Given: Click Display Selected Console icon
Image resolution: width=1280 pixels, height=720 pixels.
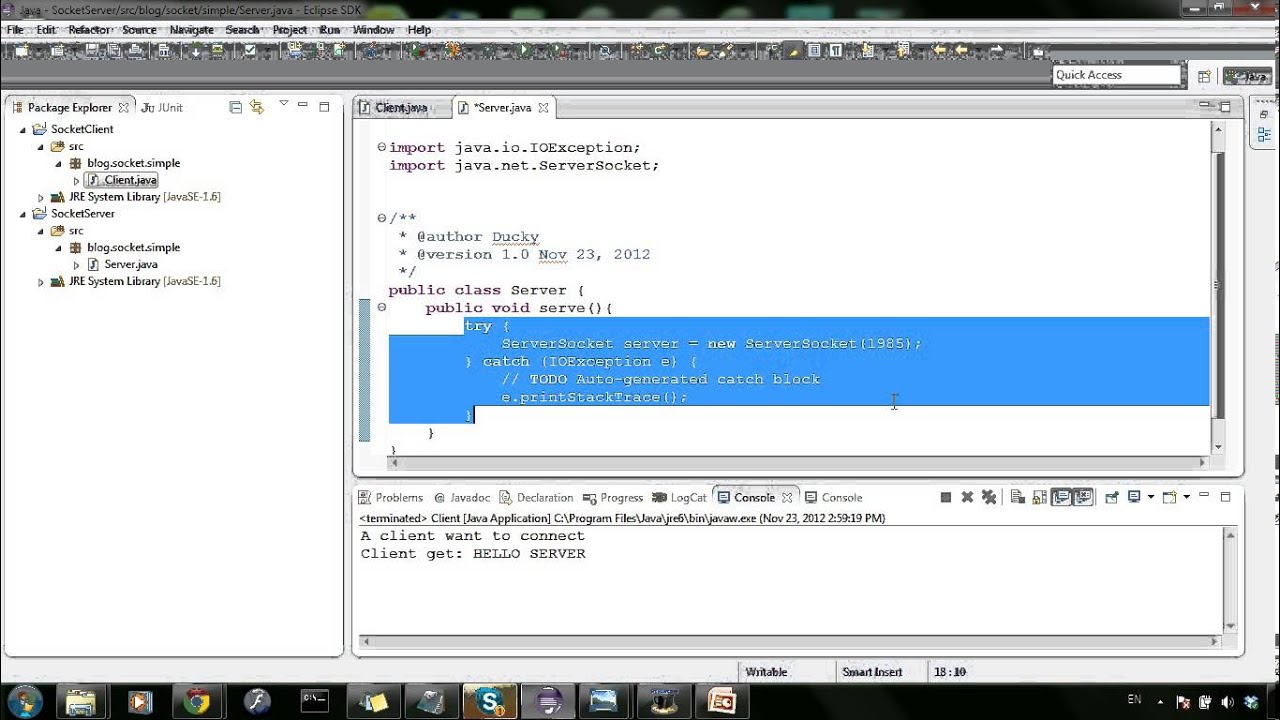Looking at the screenshot, I should [x=1134, y=497].
